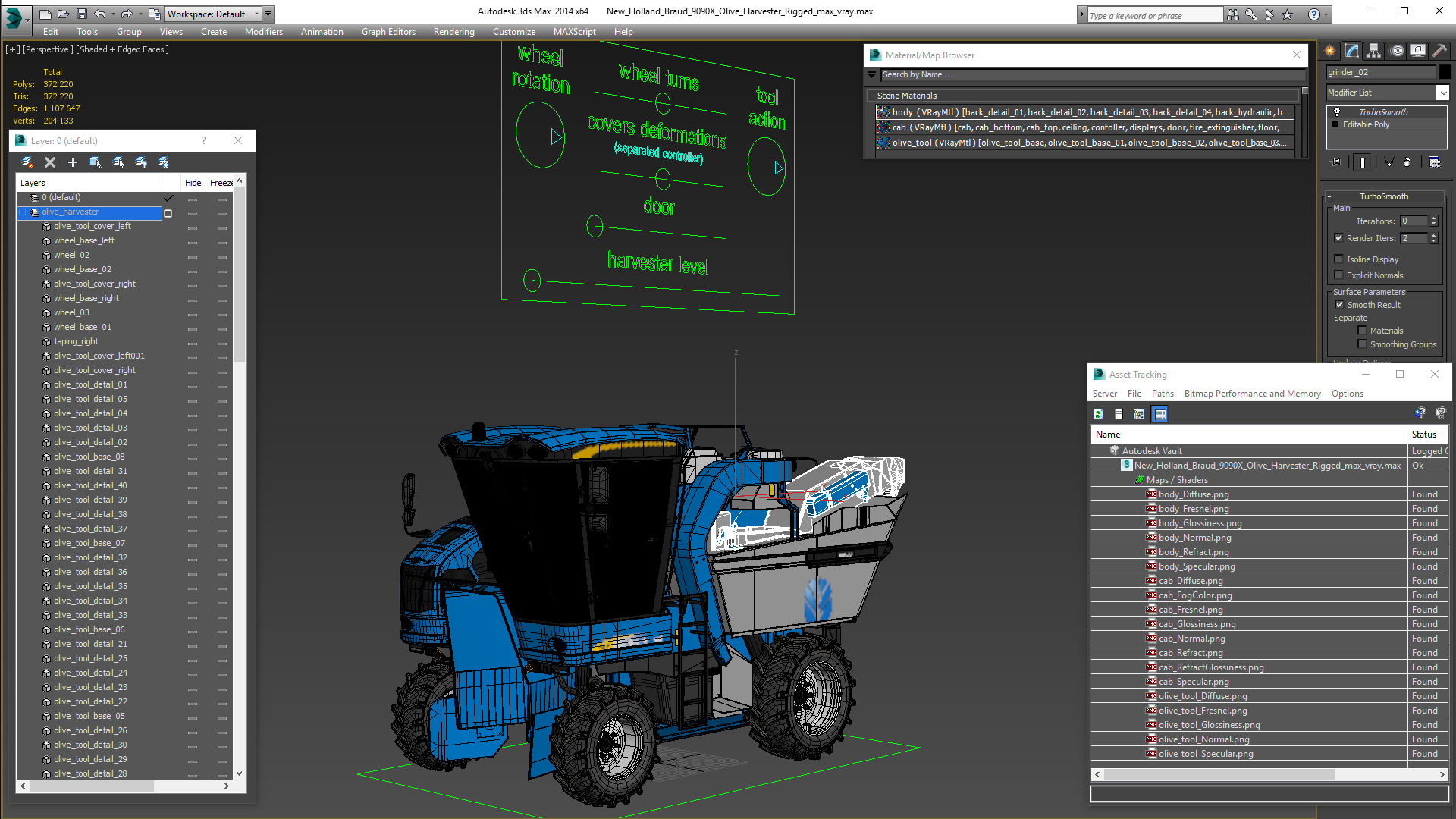The image size is (1456, 819).
Task: Enable Isoline Display checkbox
Action: click(1339, 259)
